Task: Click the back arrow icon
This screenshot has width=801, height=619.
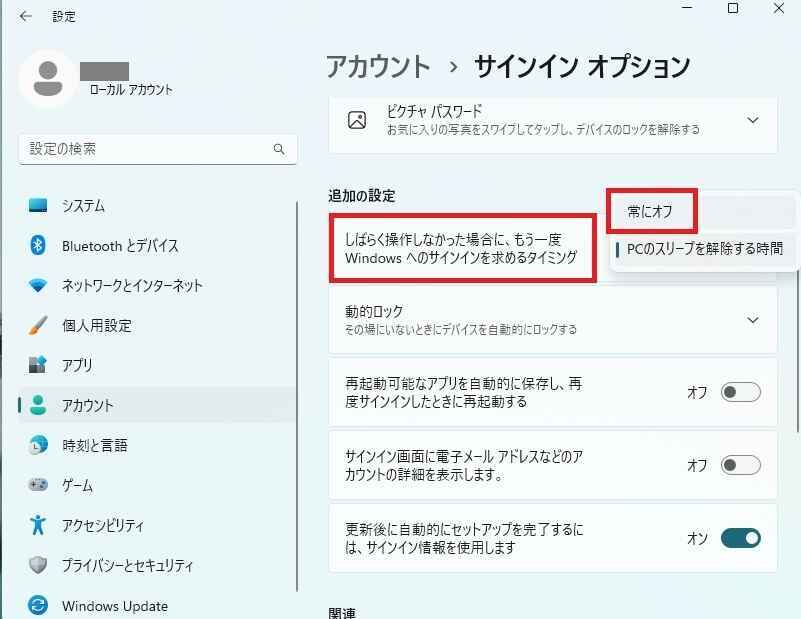Action: tap(26, 16)
